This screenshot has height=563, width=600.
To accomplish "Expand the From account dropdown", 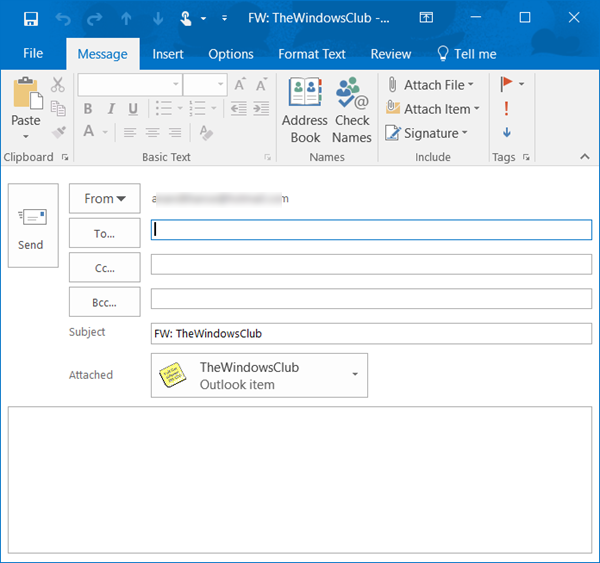I will pos(104,199).
